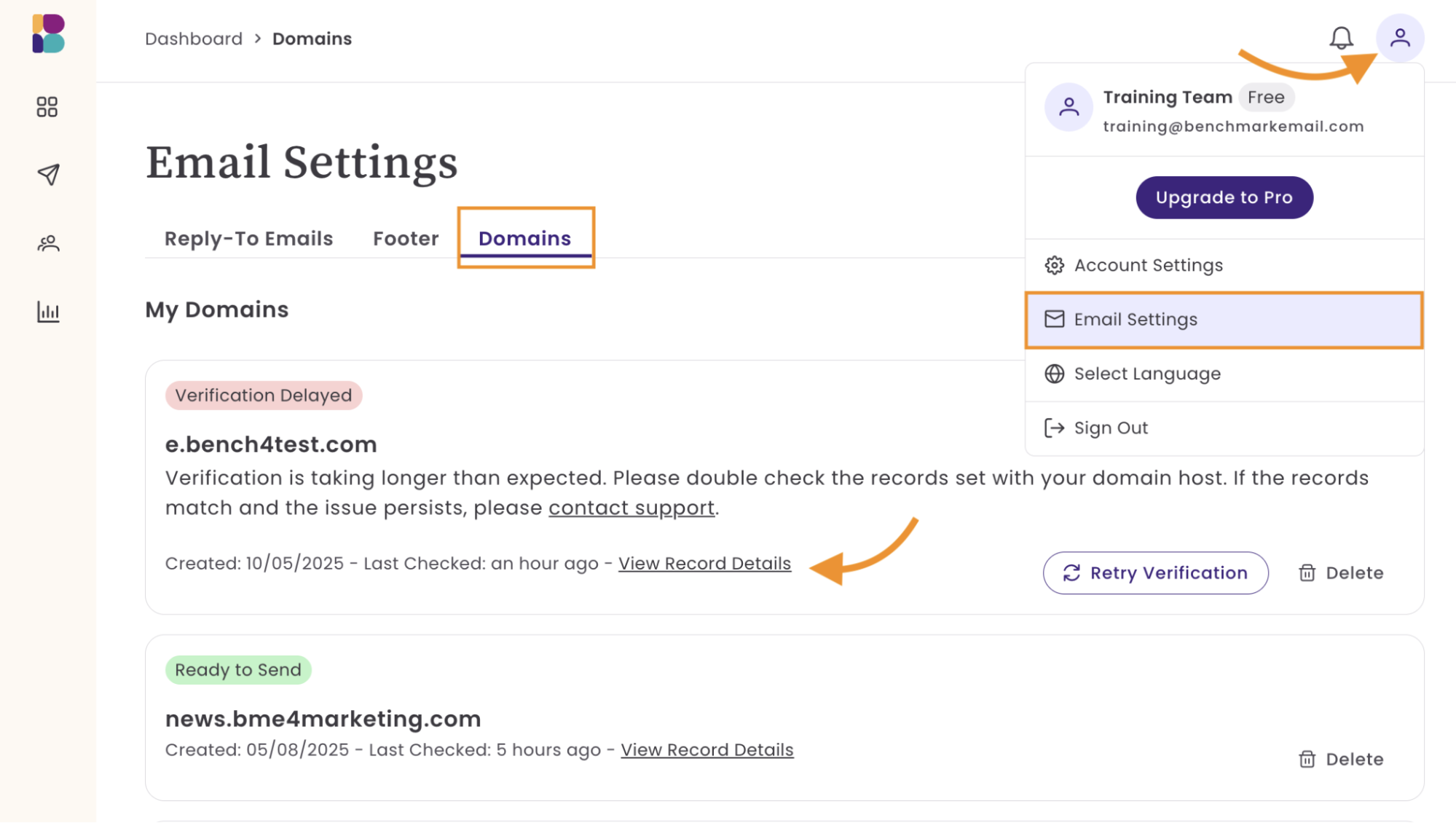Open the dashboard grid icon in sidebar
This screenshot has width=1456, height=823.
pyautogui.click(x=47, y=107)
